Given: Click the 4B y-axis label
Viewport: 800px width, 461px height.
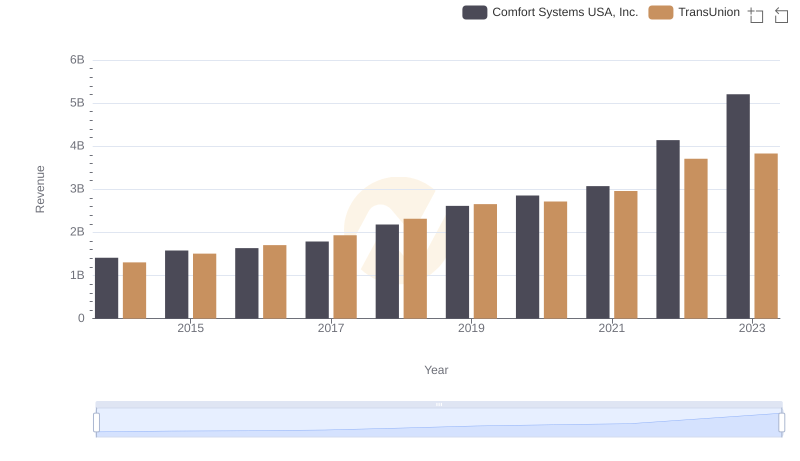Looking at the screenshot, I should pos(77,146).
